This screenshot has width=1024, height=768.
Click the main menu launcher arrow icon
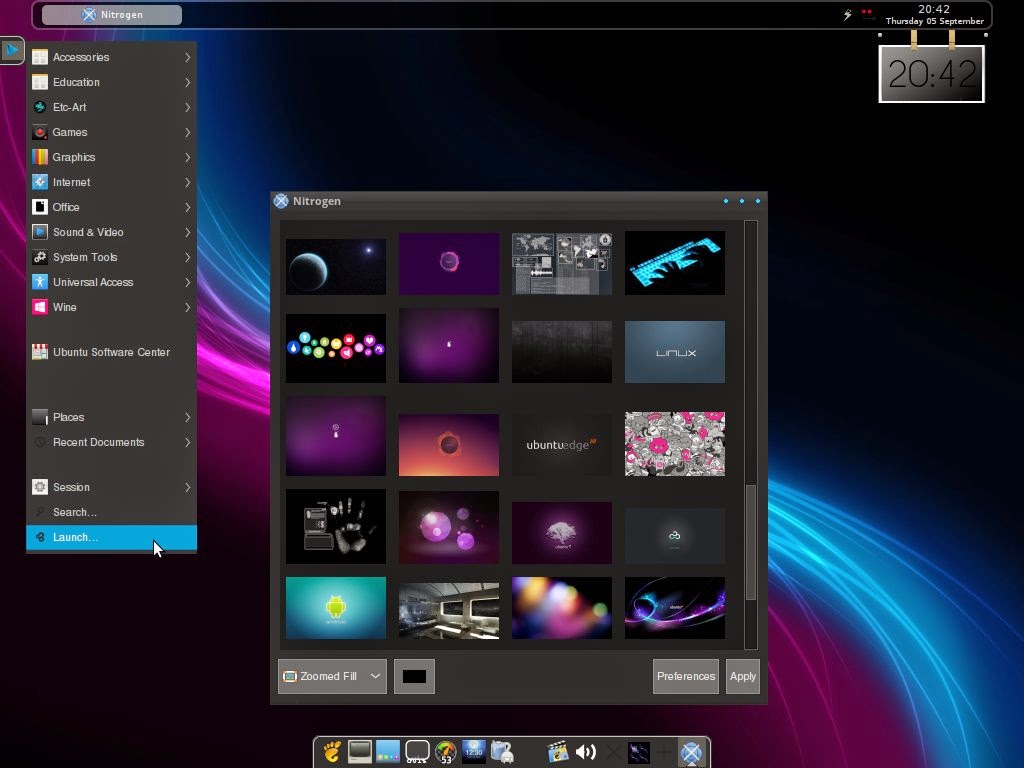coord(12,50)
